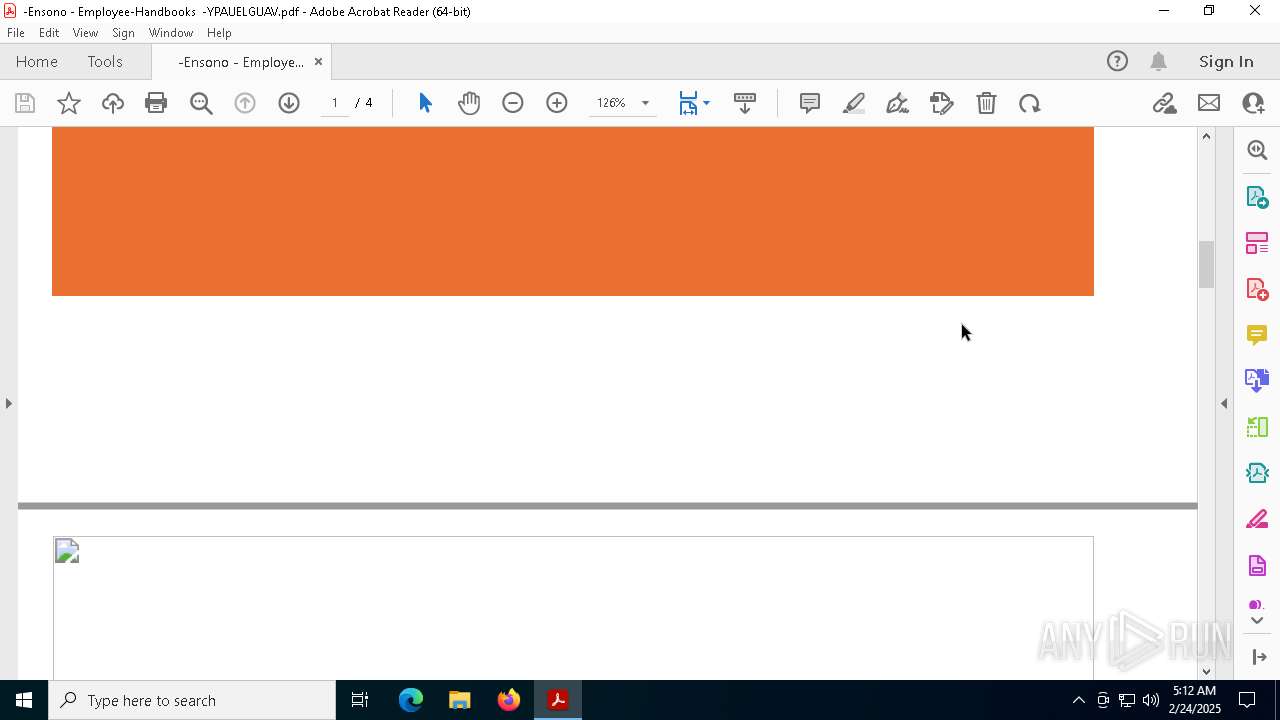Click Sign In

click(1226, 62)
